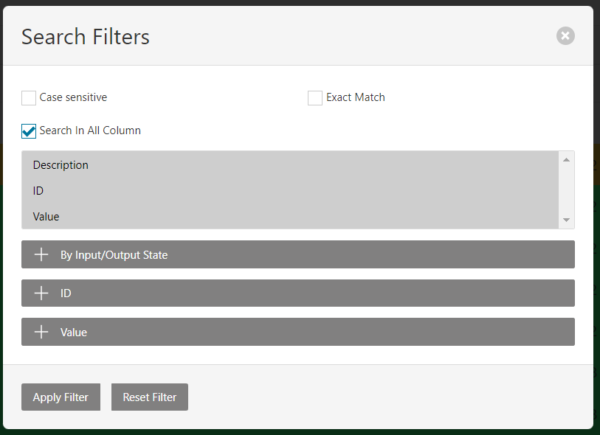Choose Value in the column list
Image resolution: width=600 pixels, height=435 pixels.
(46, 216)
